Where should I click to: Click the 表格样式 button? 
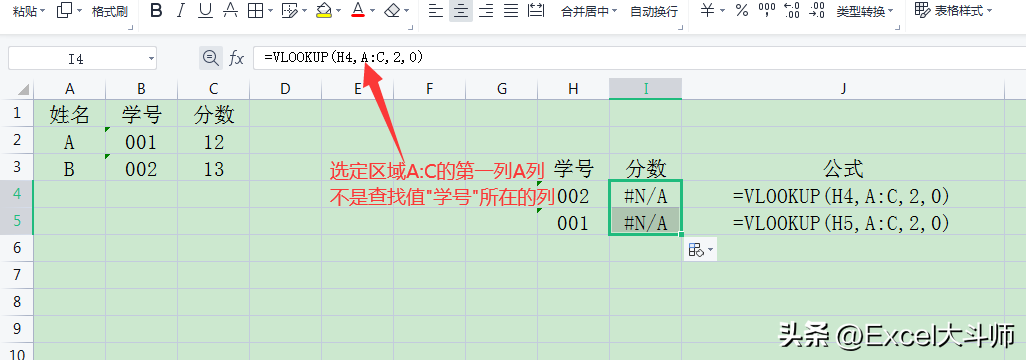[959, 11]
